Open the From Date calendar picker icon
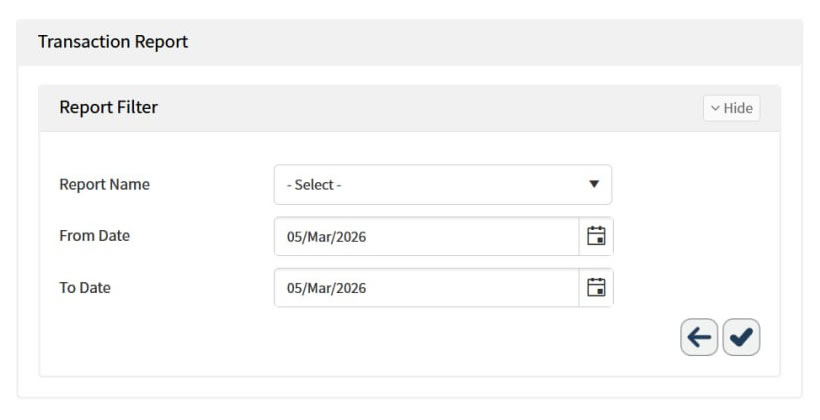 596,236
